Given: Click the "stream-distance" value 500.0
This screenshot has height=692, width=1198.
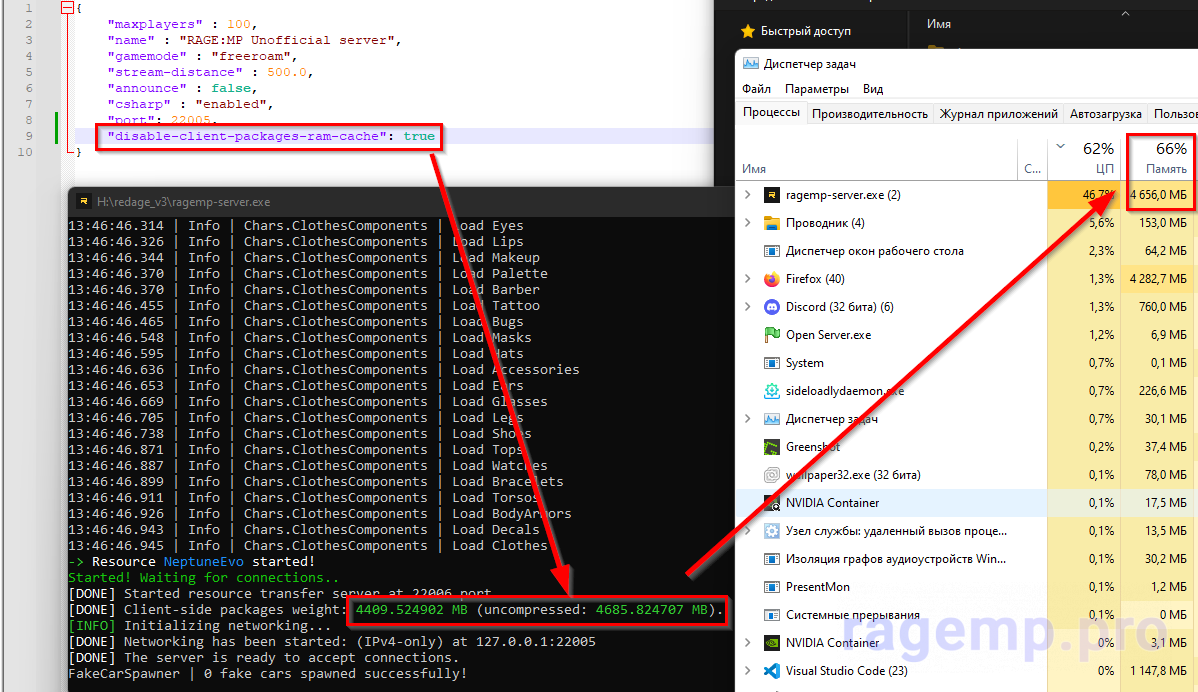Looking at the screenshot, I should tap(287, 73).
